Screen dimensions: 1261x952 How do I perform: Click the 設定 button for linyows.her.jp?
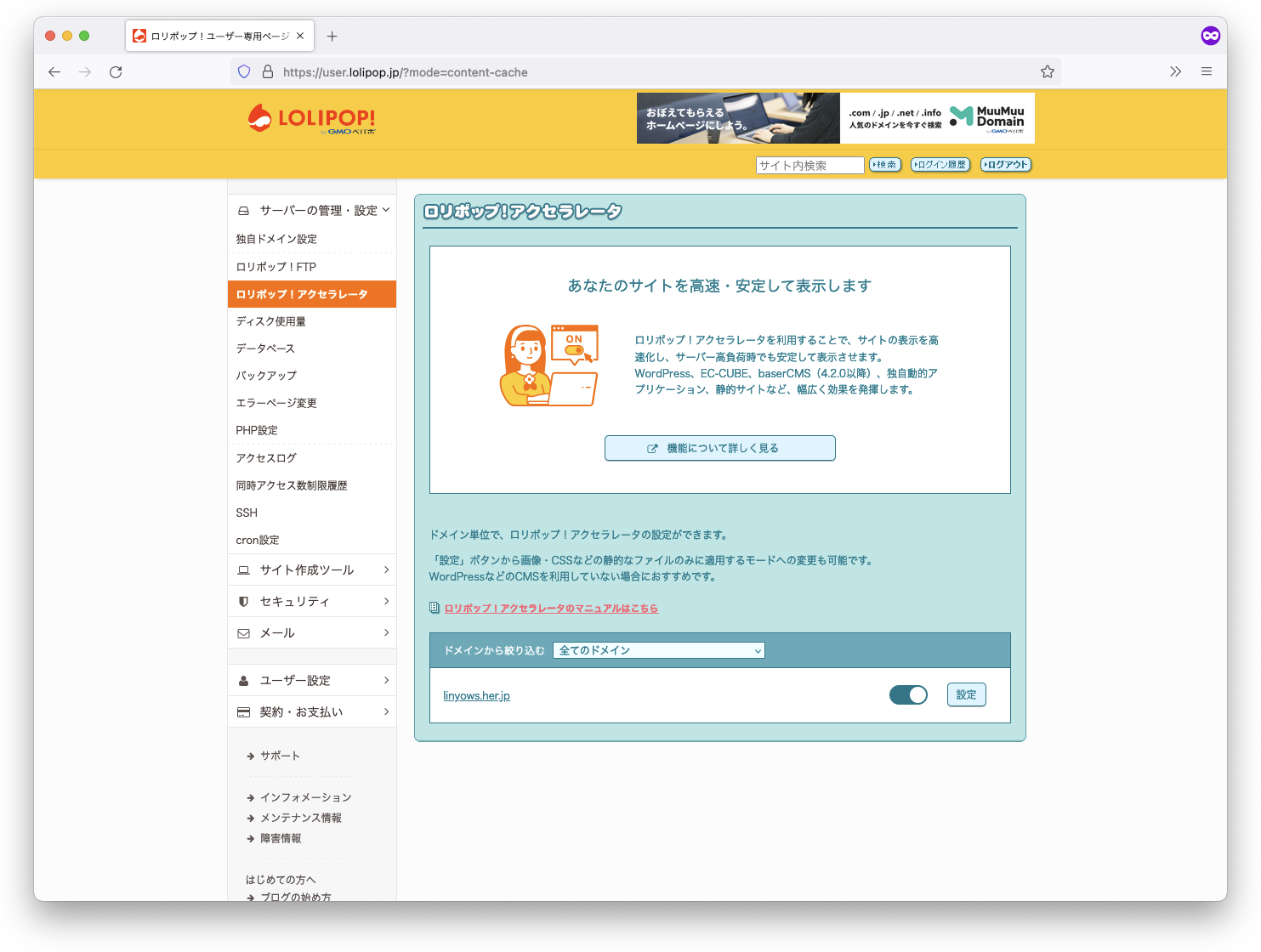966,694
